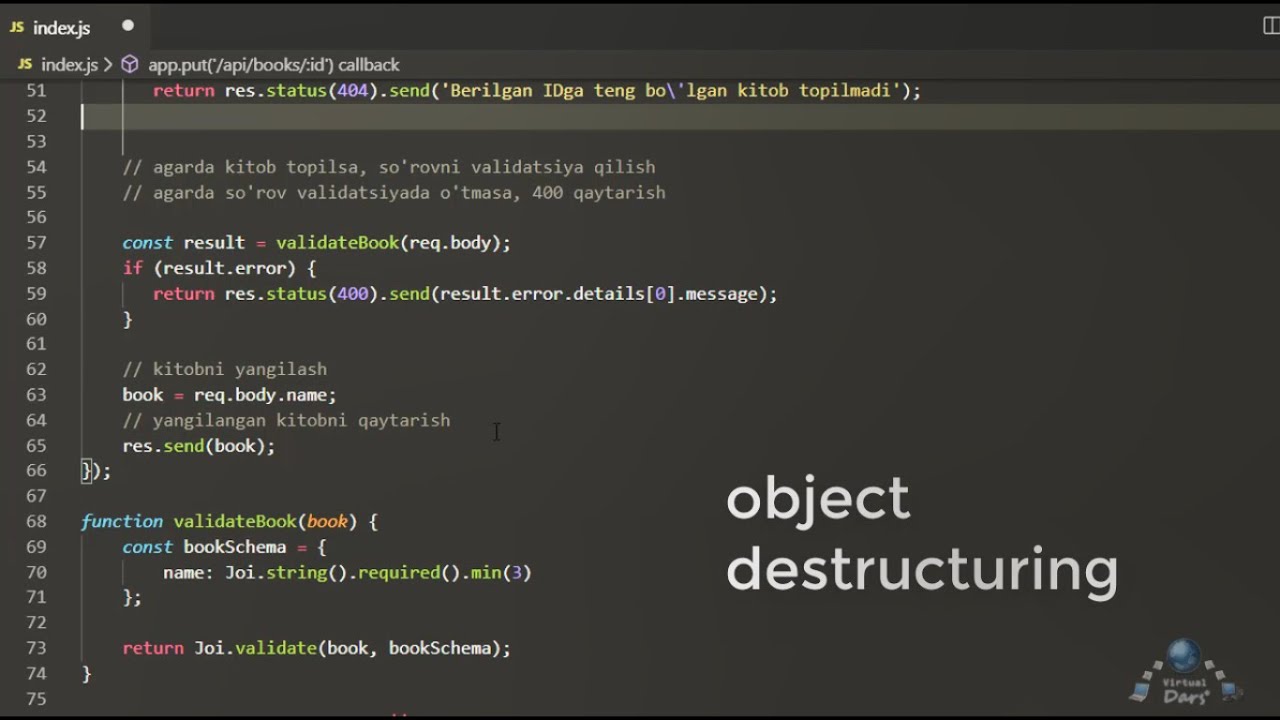Click '.min(3)' on line 70
The height and width of the screenshot is (720, 1280).
pos(496,573)
